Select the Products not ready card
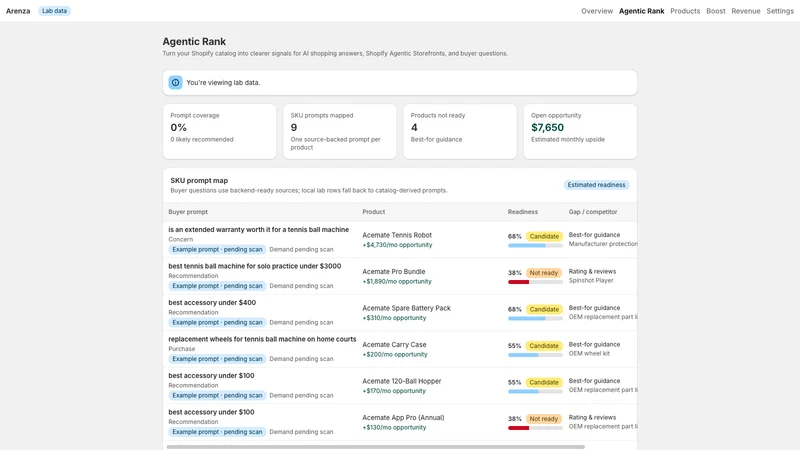Image resolution: width=800 pixels, height=450 pixels. click(x=460, y=132)
